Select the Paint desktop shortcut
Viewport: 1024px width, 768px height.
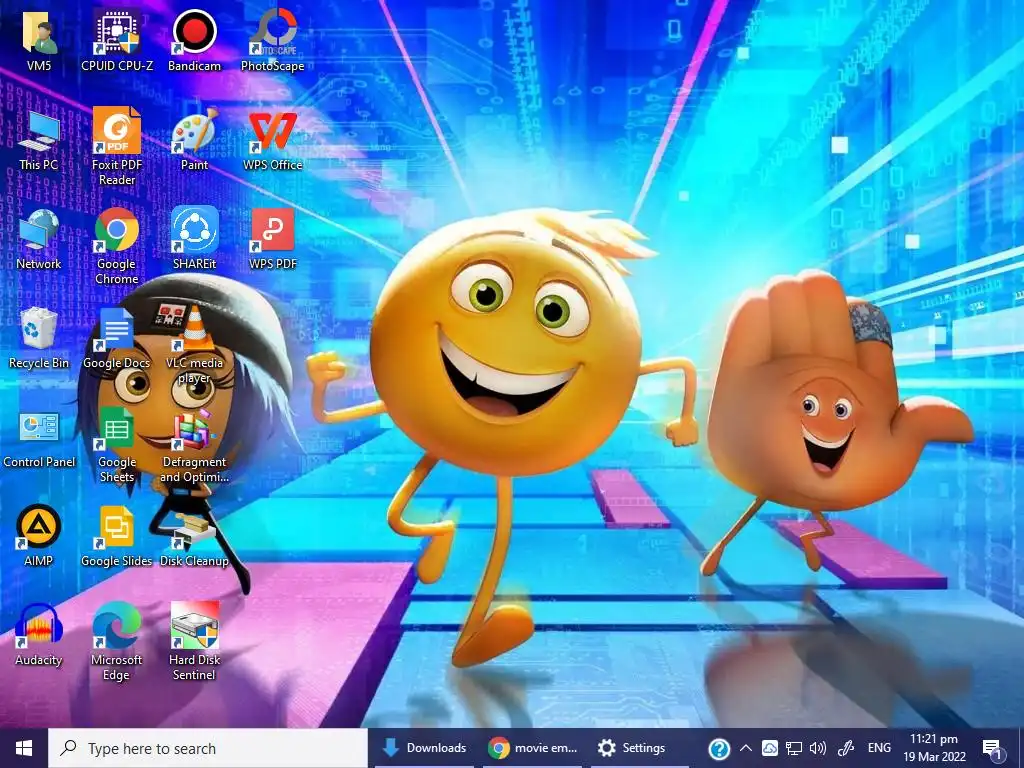click(195, 140)
